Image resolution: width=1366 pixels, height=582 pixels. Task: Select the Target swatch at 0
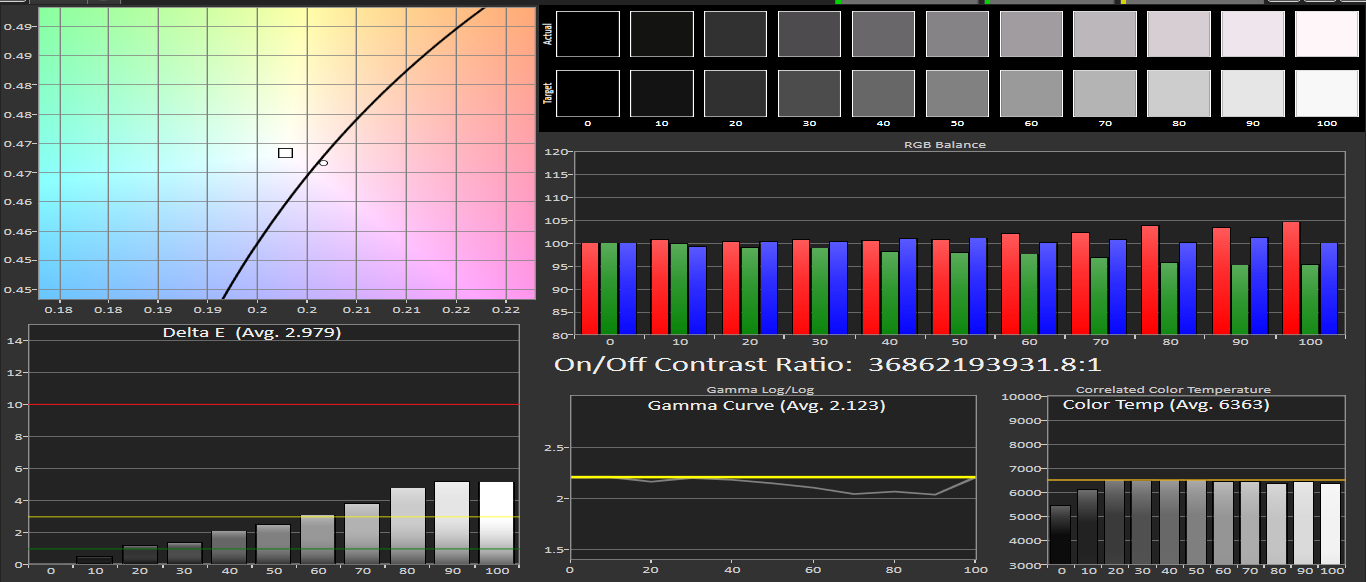[x=588, y=93]
